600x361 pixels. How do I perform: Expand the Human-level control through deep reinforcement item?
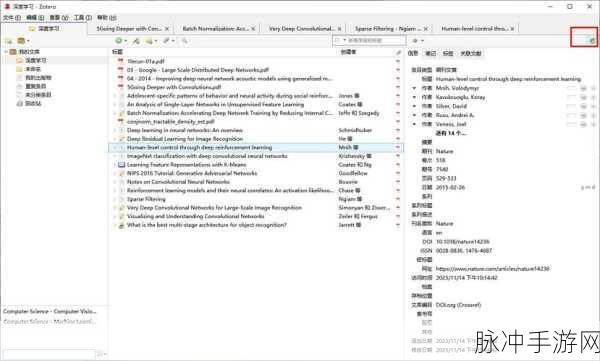pyautogui.click(x=114, y=147)
